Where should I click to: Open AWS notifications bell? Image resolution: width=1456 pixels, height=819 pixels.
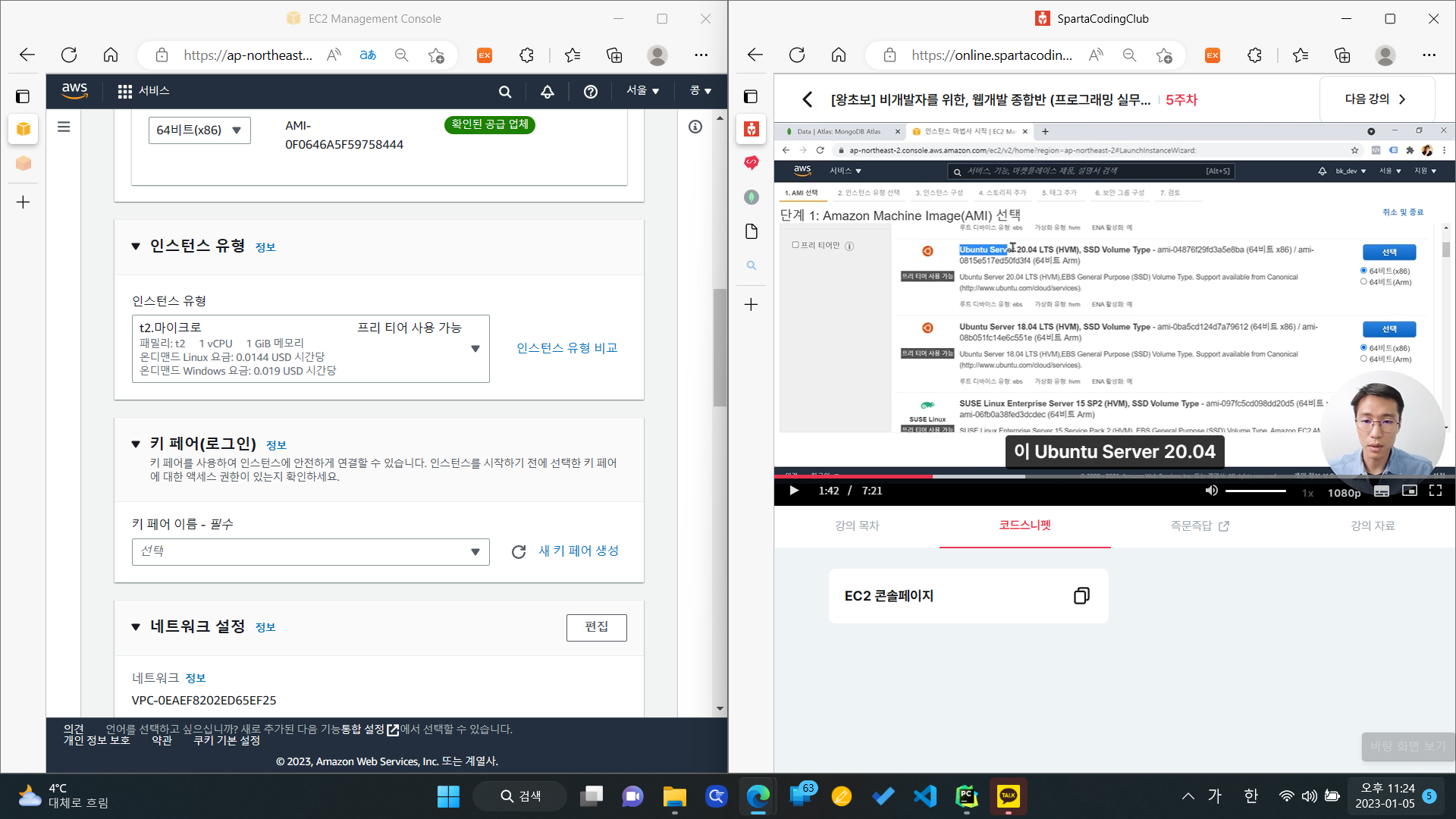pos(548,92)
